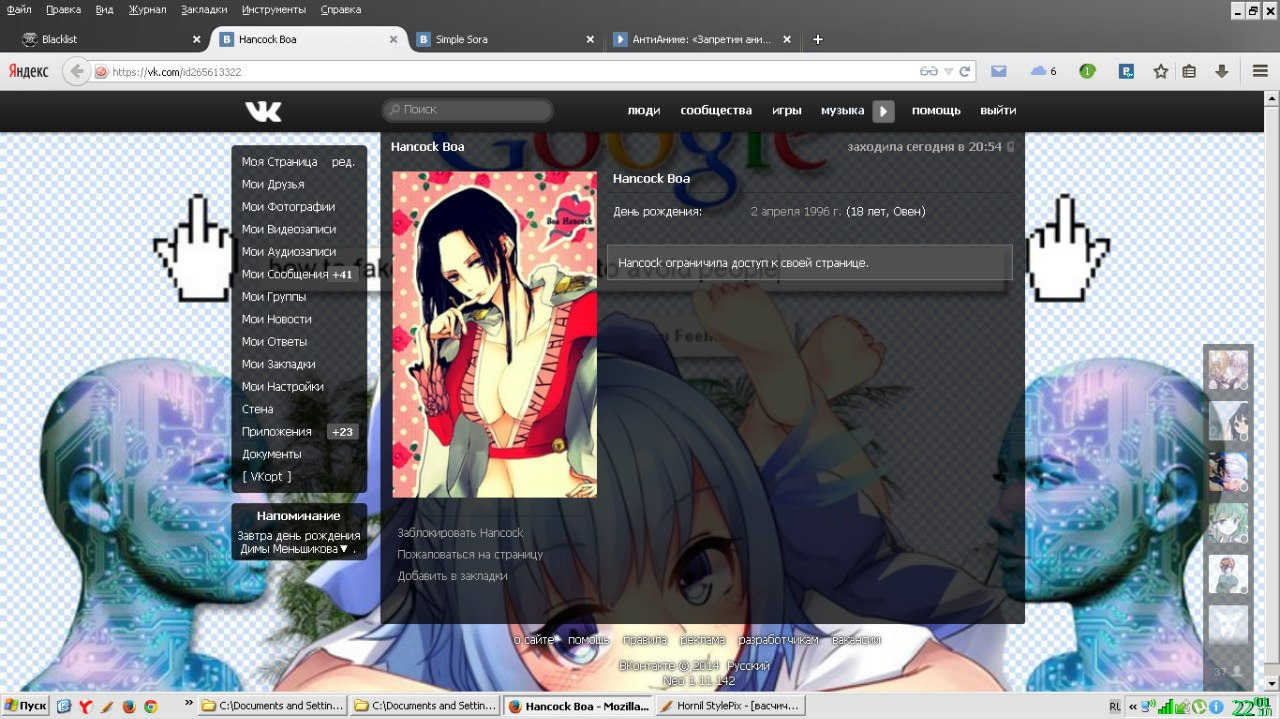Click the cloud weather icon showing 6
This screenshot has width=1280, height=719.
pos(1043,71)
